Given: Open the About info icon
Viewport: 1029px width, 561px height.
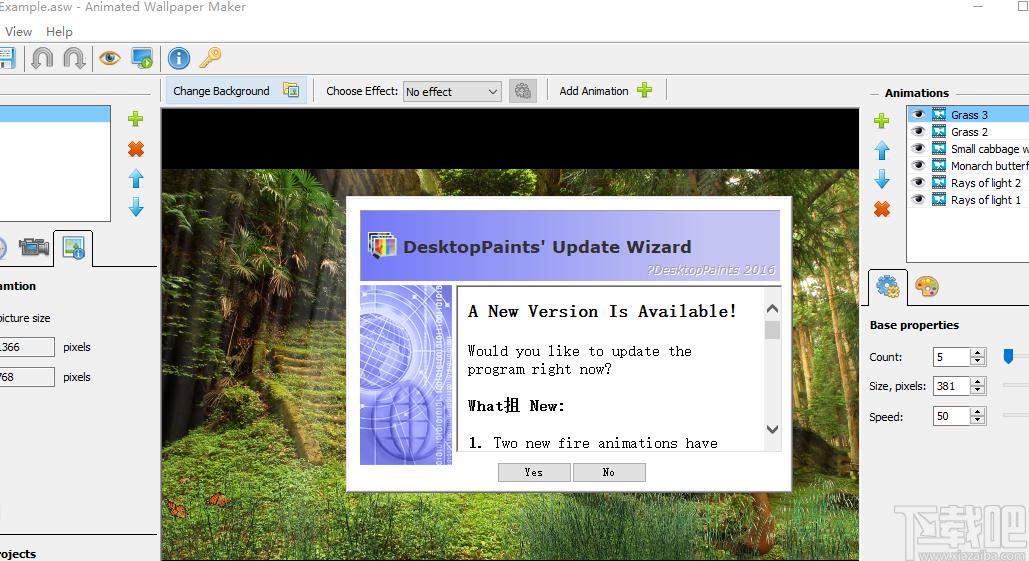Looking at the screenshot, I should (x=179, y=58).
